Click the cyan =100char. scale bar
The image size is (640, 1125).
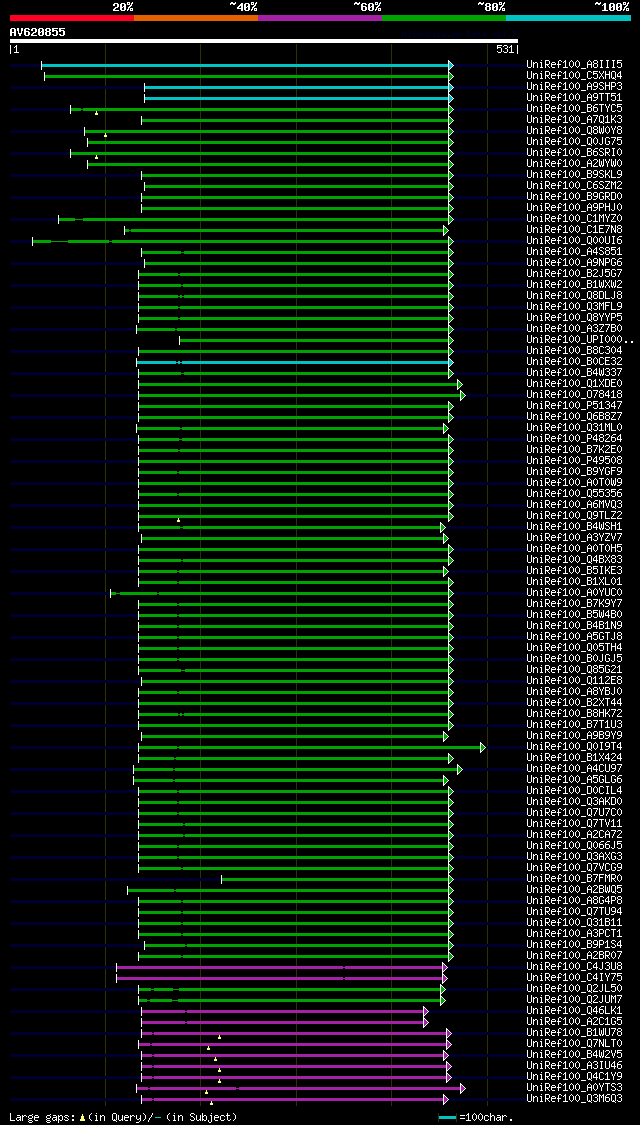448,1118
